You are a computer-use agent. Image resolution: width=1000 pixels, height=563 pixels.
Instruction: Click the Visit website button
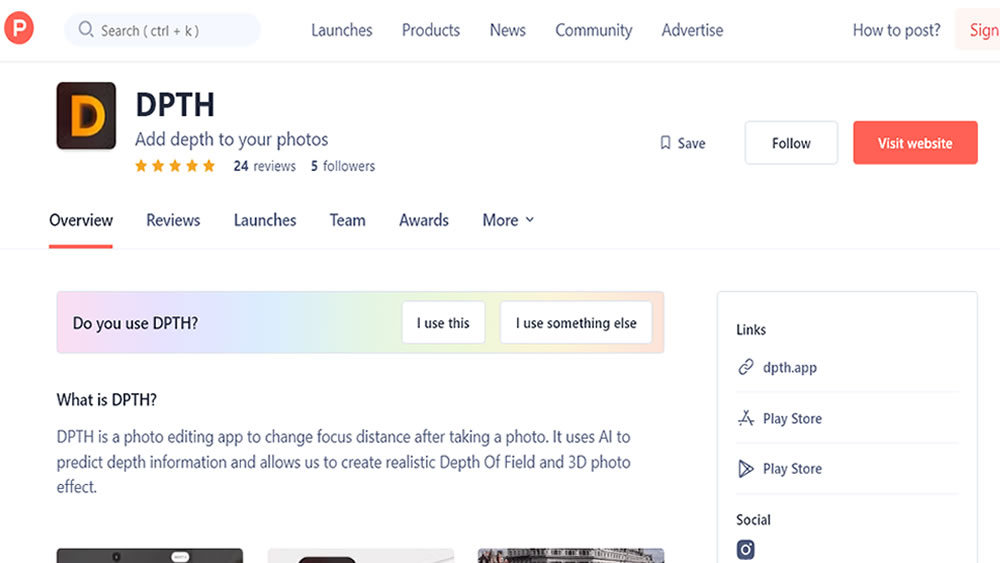[x=915, y=143]
